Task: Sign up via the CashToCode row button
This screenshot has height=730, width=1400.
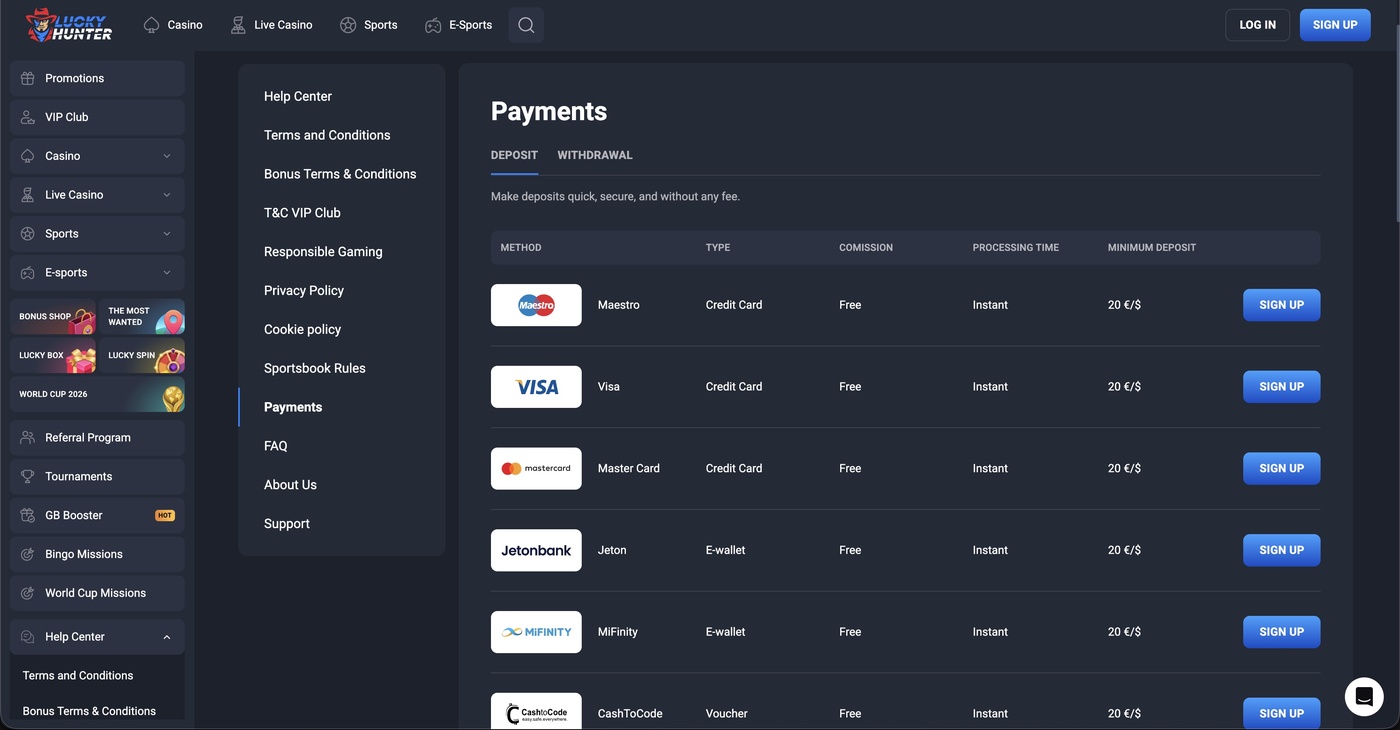Action: pos(1281,713)
